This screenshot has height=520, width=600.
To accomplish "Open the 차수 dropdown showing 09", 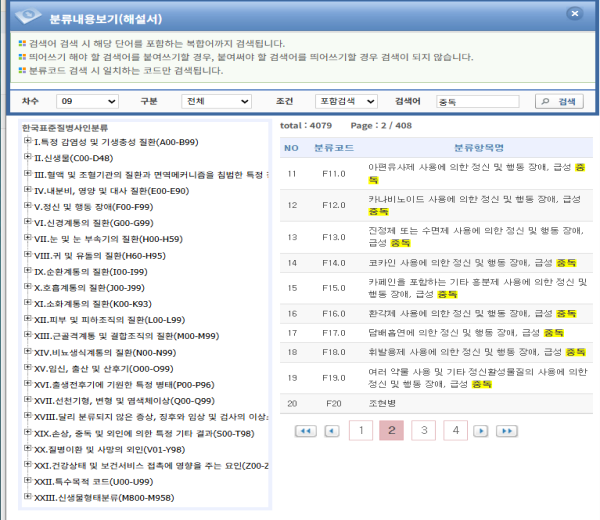I will click(88, 101).
